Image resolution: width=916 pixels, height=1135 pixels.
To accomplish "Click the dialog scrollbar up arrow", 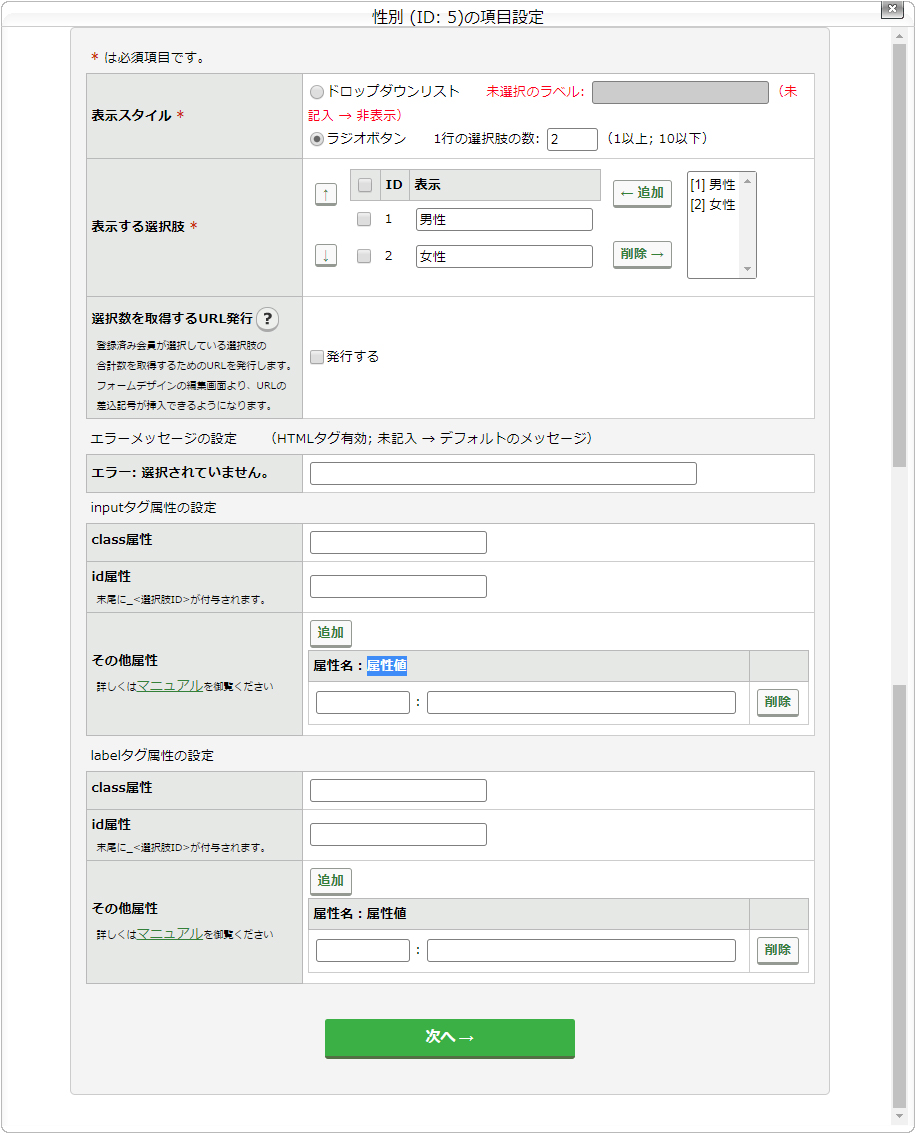I will (x=899, y=35).
